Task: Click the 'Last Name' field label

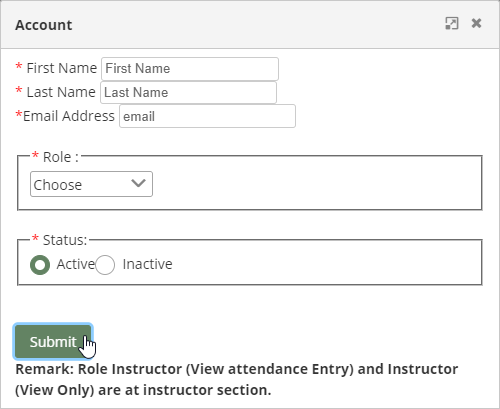Action: (61, 92)
